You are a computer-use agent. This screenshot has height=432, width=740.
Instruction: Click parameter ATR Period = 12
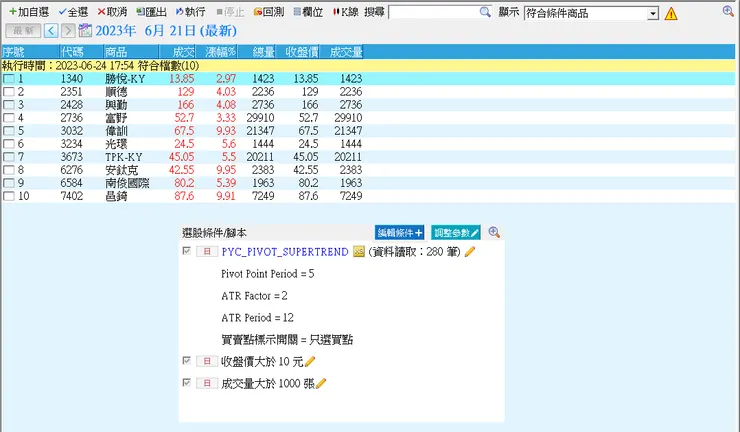coord(257,318)
